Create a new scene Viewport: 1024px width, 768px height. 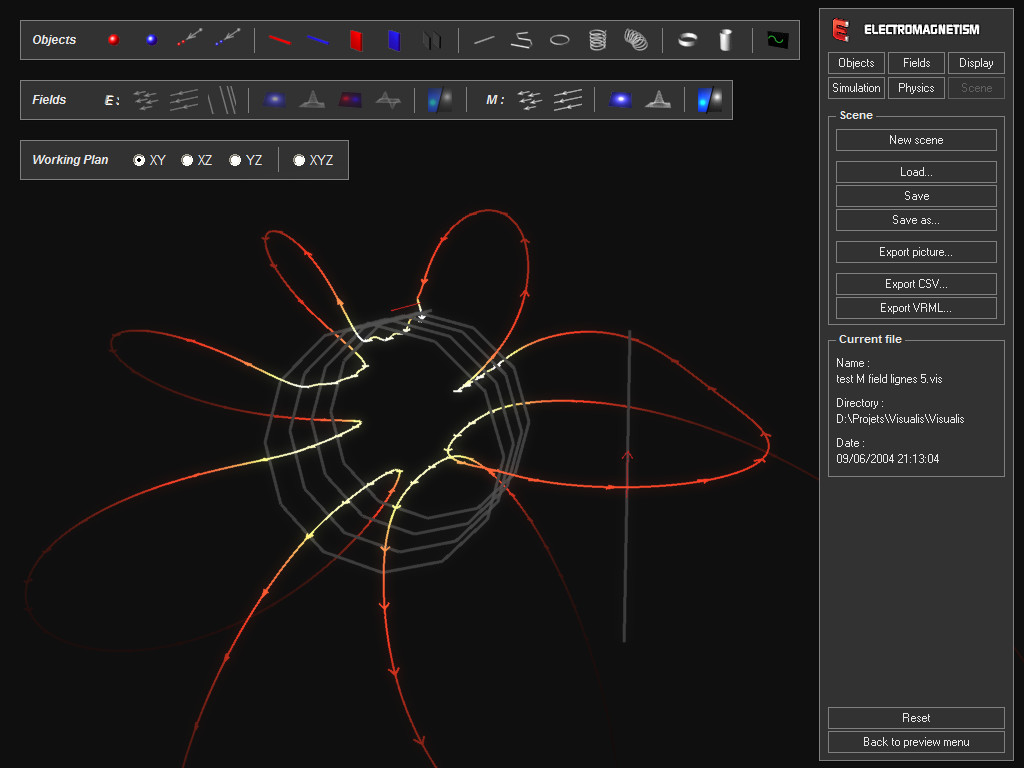[x=915, y=139]
